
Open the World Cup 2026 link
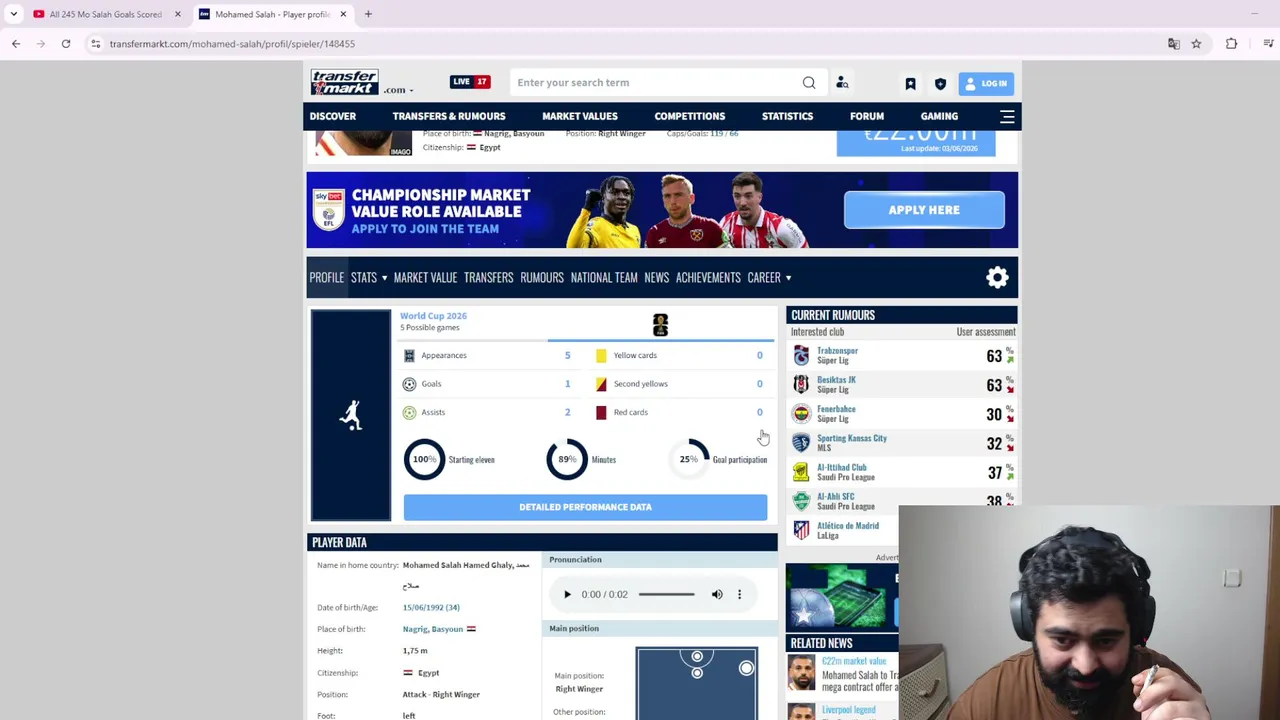point(433,316)
